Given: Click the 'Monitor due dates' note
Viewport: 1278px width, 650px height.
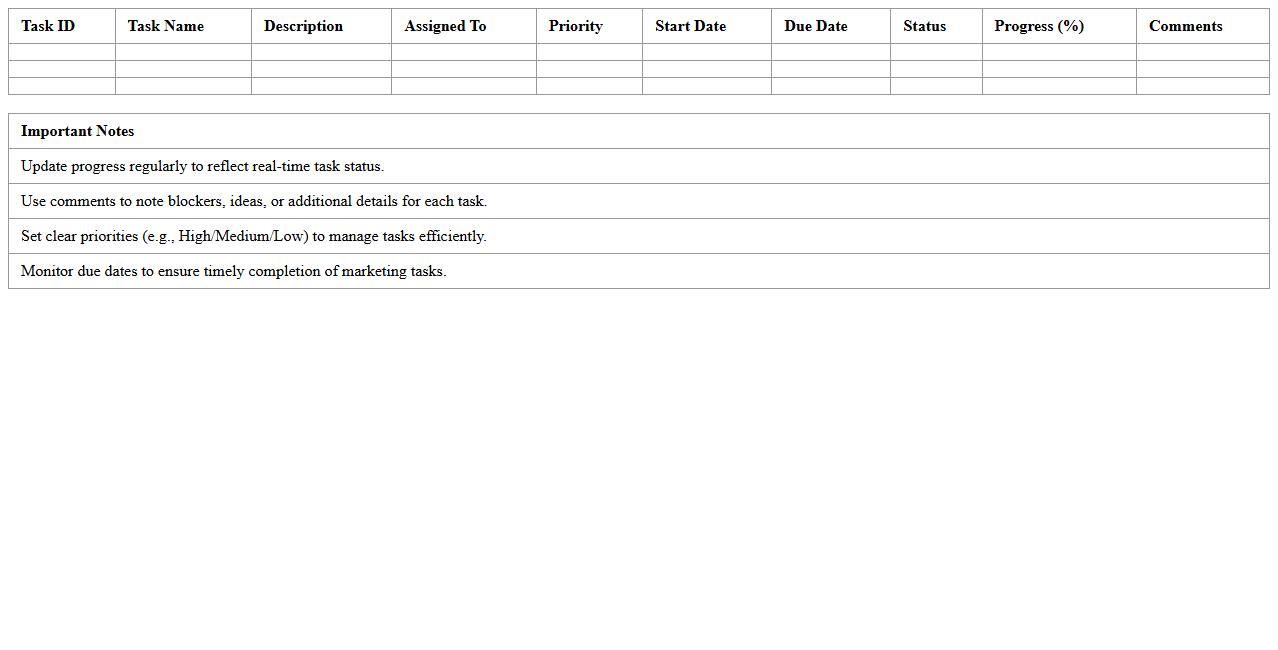Looking at the screenshot, I should coord(233,271).
